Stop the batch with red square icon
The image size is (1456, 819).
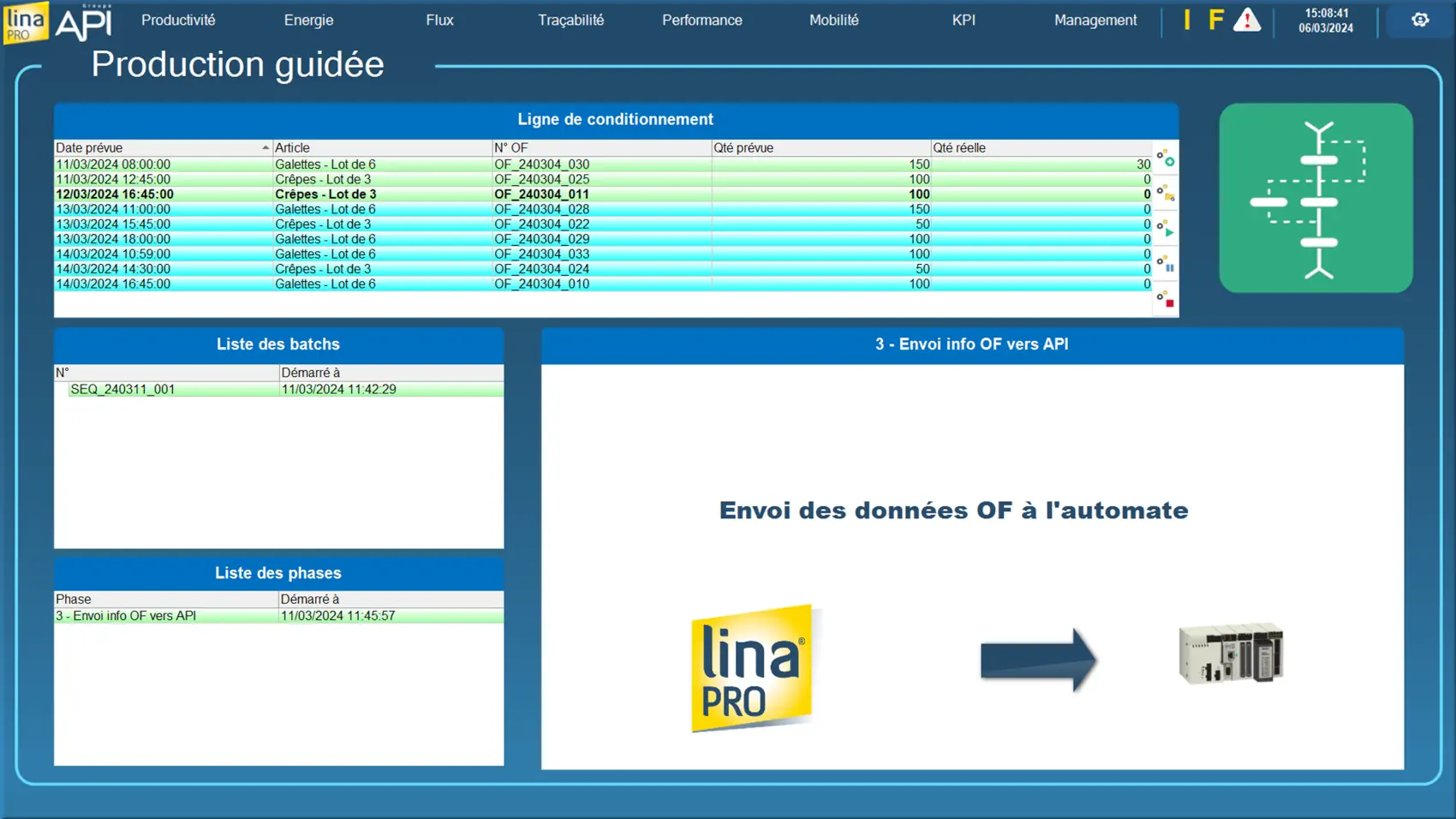tap(1166, 299)
